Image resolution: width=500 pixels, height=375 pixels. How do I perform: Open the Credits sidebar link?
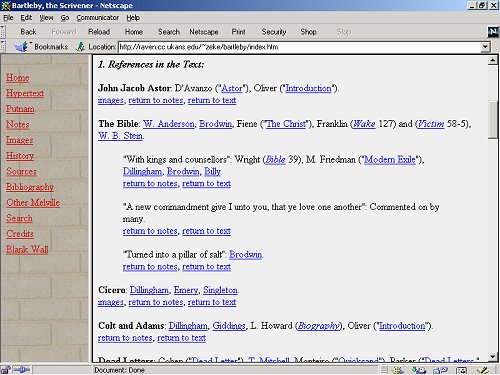pyautogui.click(x=20, y=234)
